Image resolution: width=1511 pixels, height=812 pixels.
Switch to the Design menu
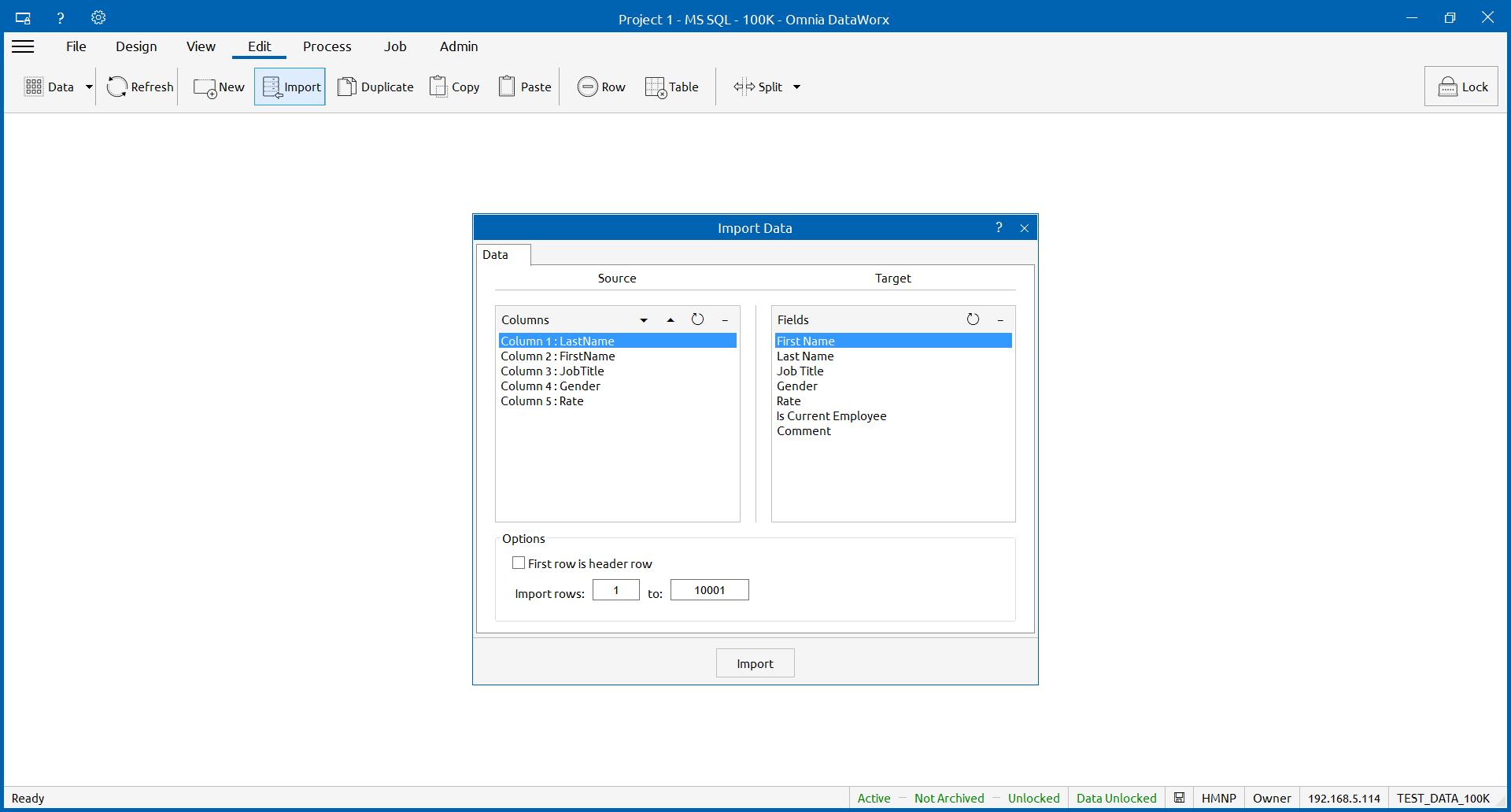tap(136, 46)
